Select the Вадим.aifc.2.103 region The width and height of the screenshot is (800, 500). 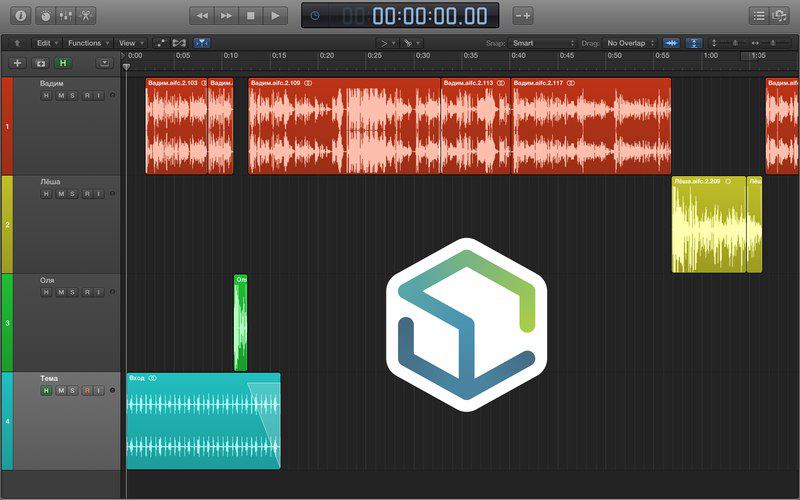pyautogui.click(x=177, y=126)
